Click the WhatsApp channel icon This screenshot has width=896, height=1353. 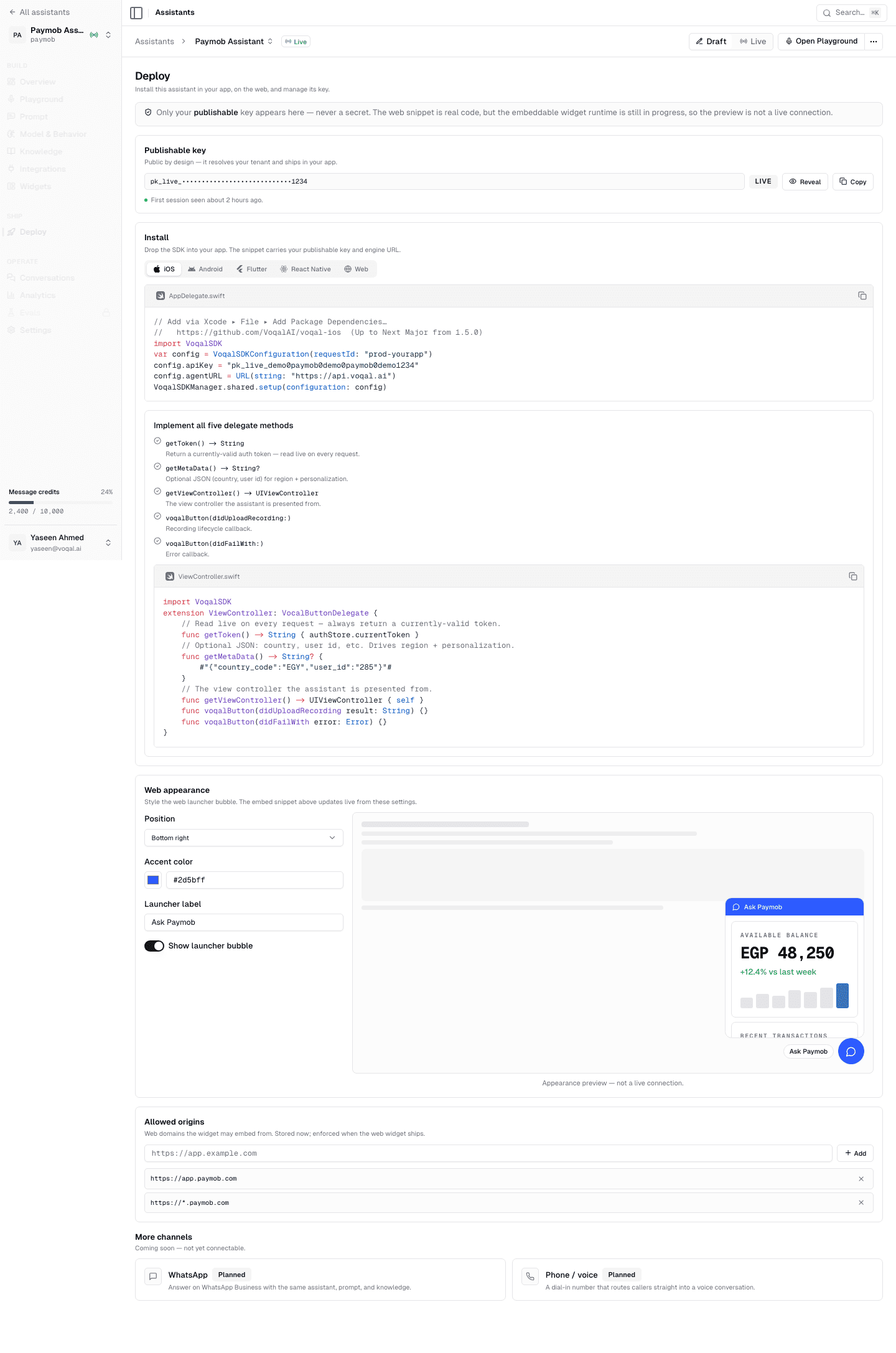click(153, 1276)
